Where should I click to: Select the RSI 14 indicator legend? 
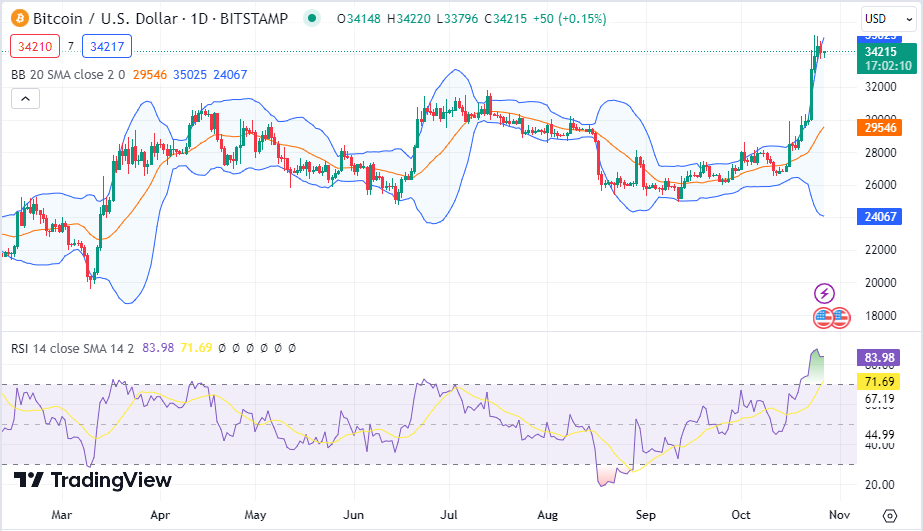click(x=72, y=348)
